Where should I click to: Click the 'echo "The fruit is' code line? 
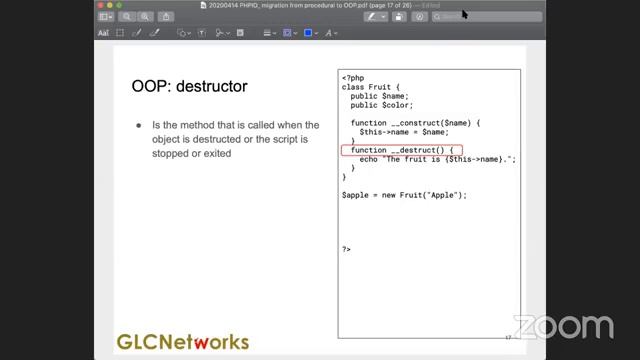click(438, 159)
